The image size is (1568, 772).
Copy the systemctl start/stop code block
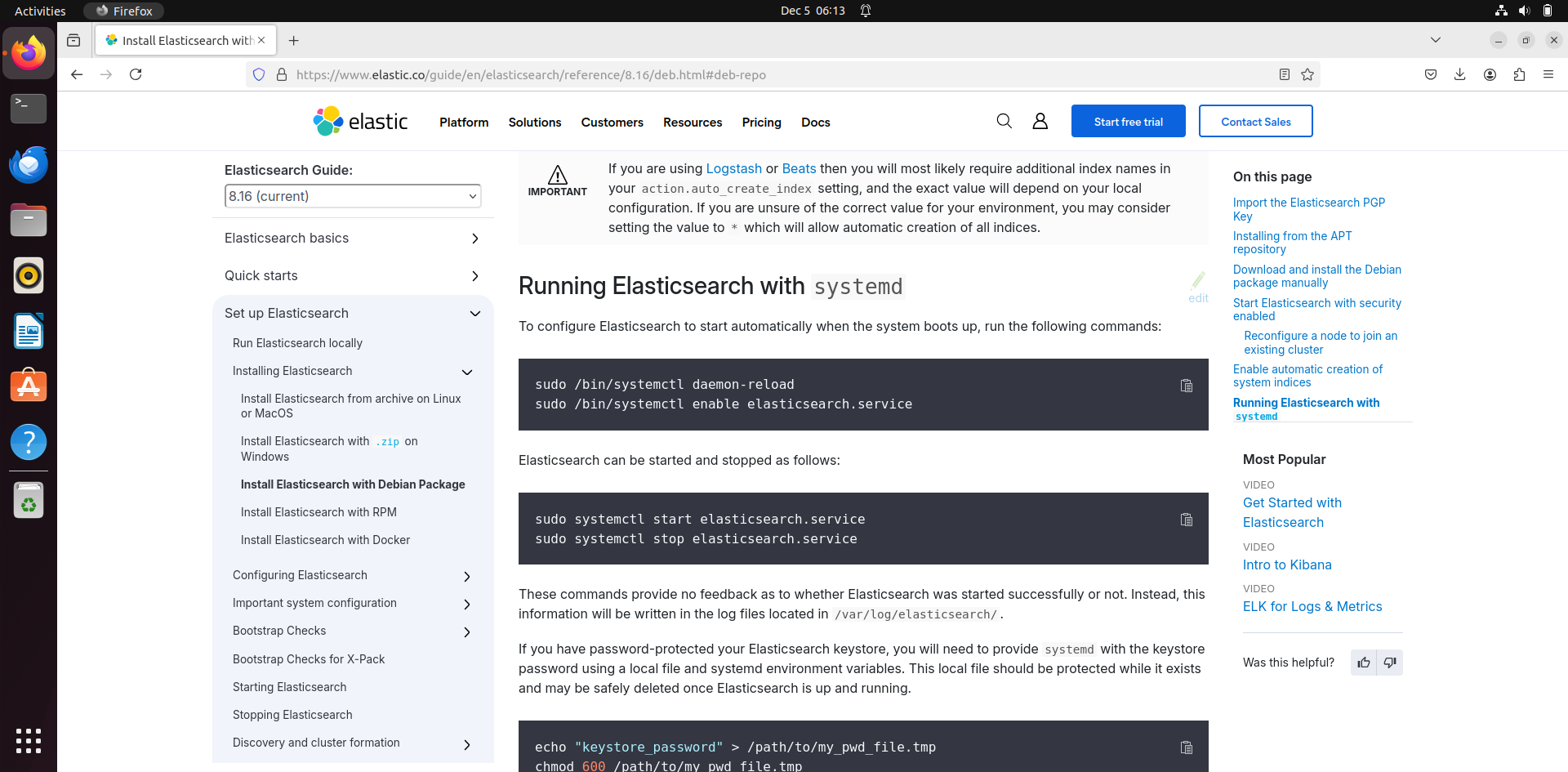(x=1187, y=520)
